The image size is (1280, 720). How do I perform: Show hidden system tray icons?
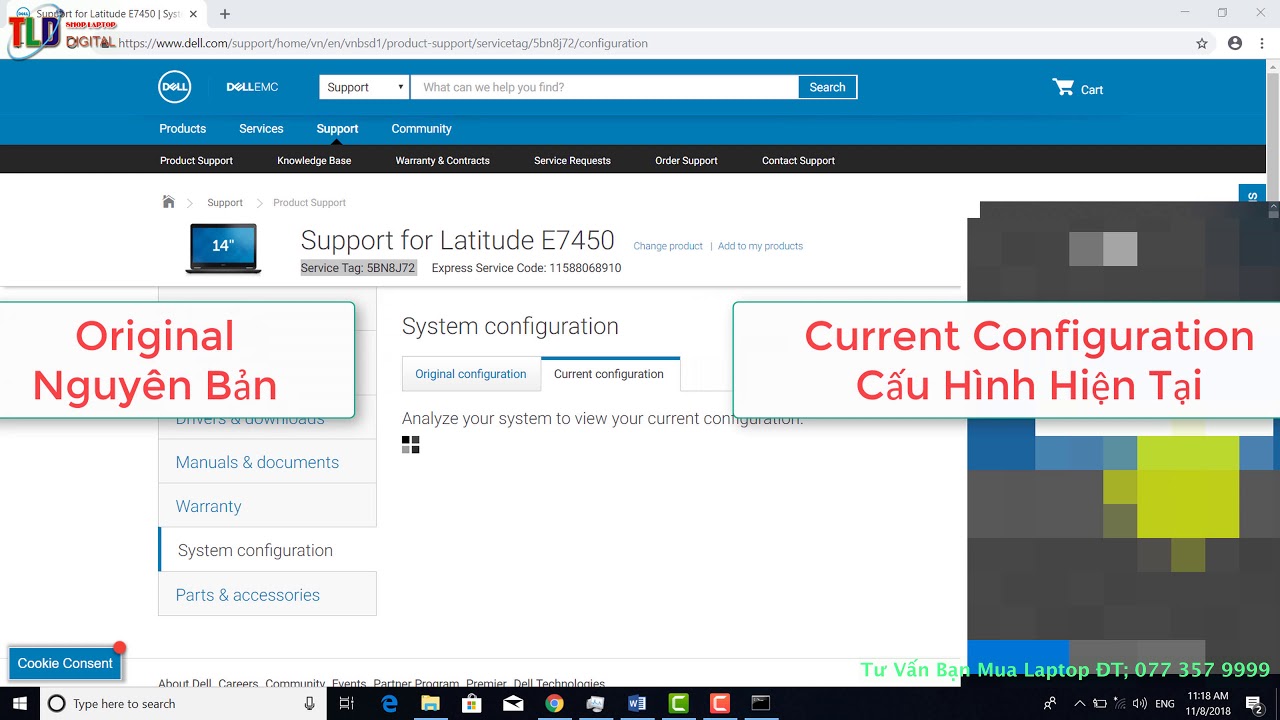[x=1078, y=703]
